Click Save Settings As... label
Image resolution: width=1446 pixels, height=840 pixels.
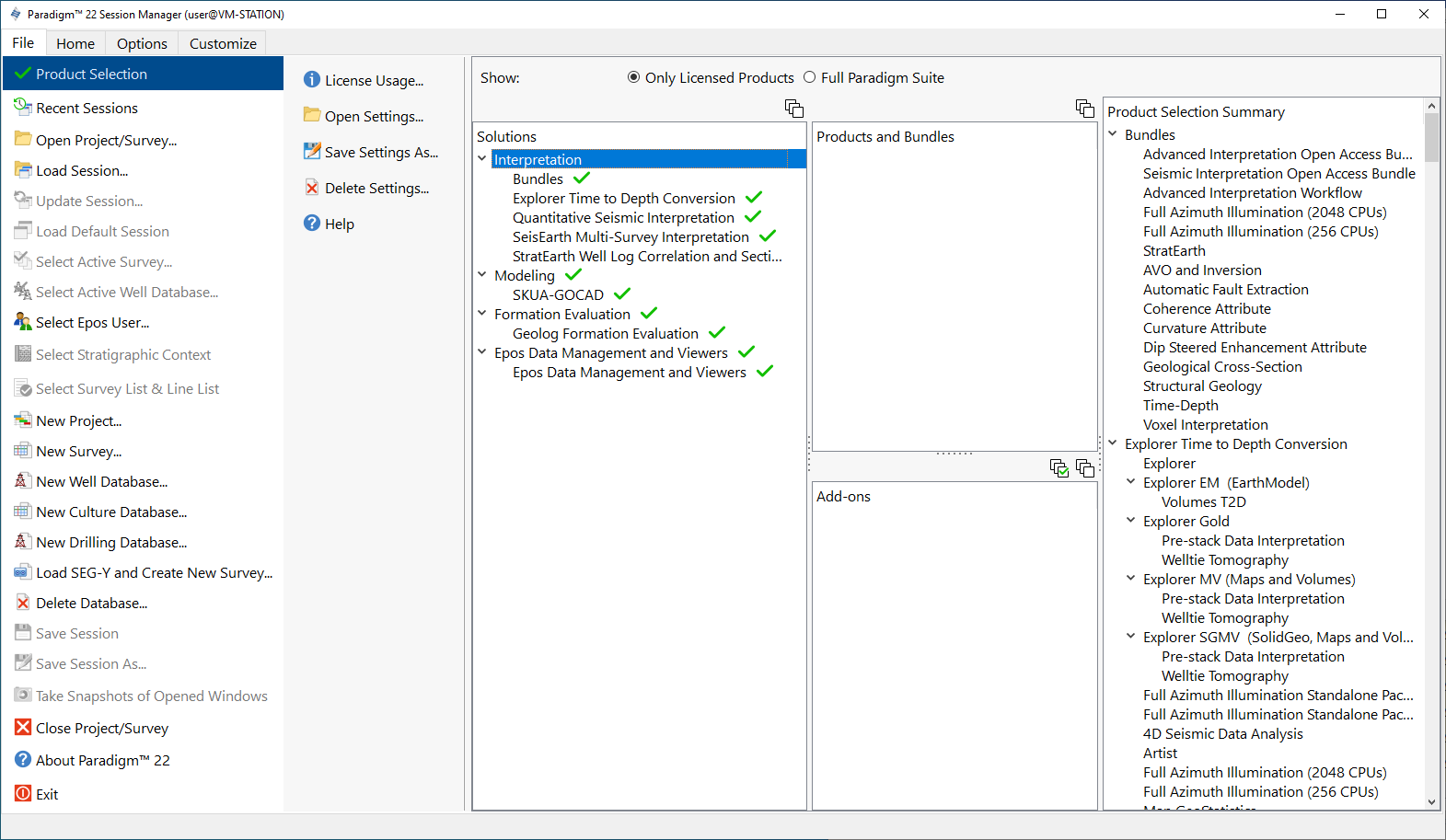point(381,152)
